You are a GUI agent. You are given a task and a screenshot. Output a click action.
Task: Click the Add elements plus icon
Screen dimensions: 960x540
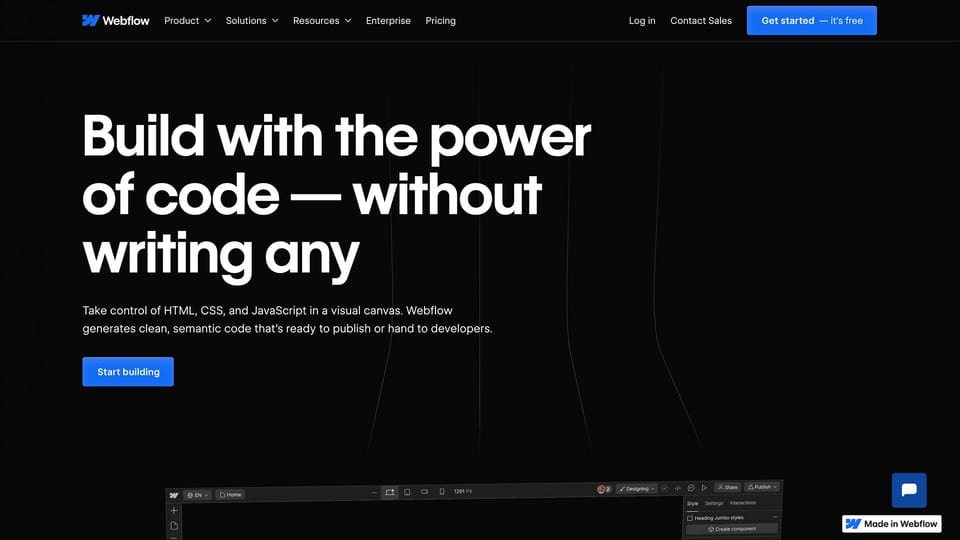tap(174, 510)
